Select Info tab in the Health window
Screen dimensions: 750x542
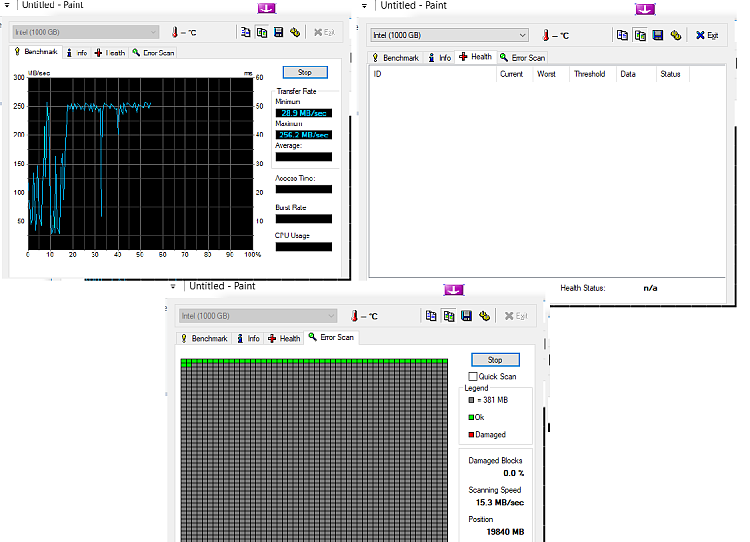[x=439, y=57]
